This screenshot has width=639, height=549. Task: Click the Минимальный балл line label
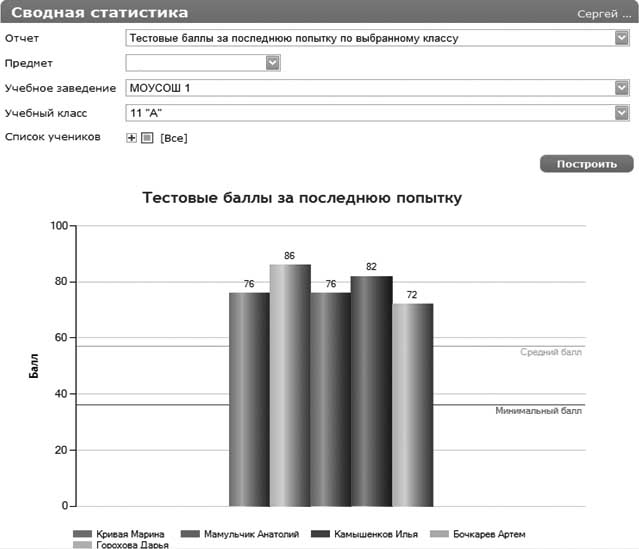point(538,411)
